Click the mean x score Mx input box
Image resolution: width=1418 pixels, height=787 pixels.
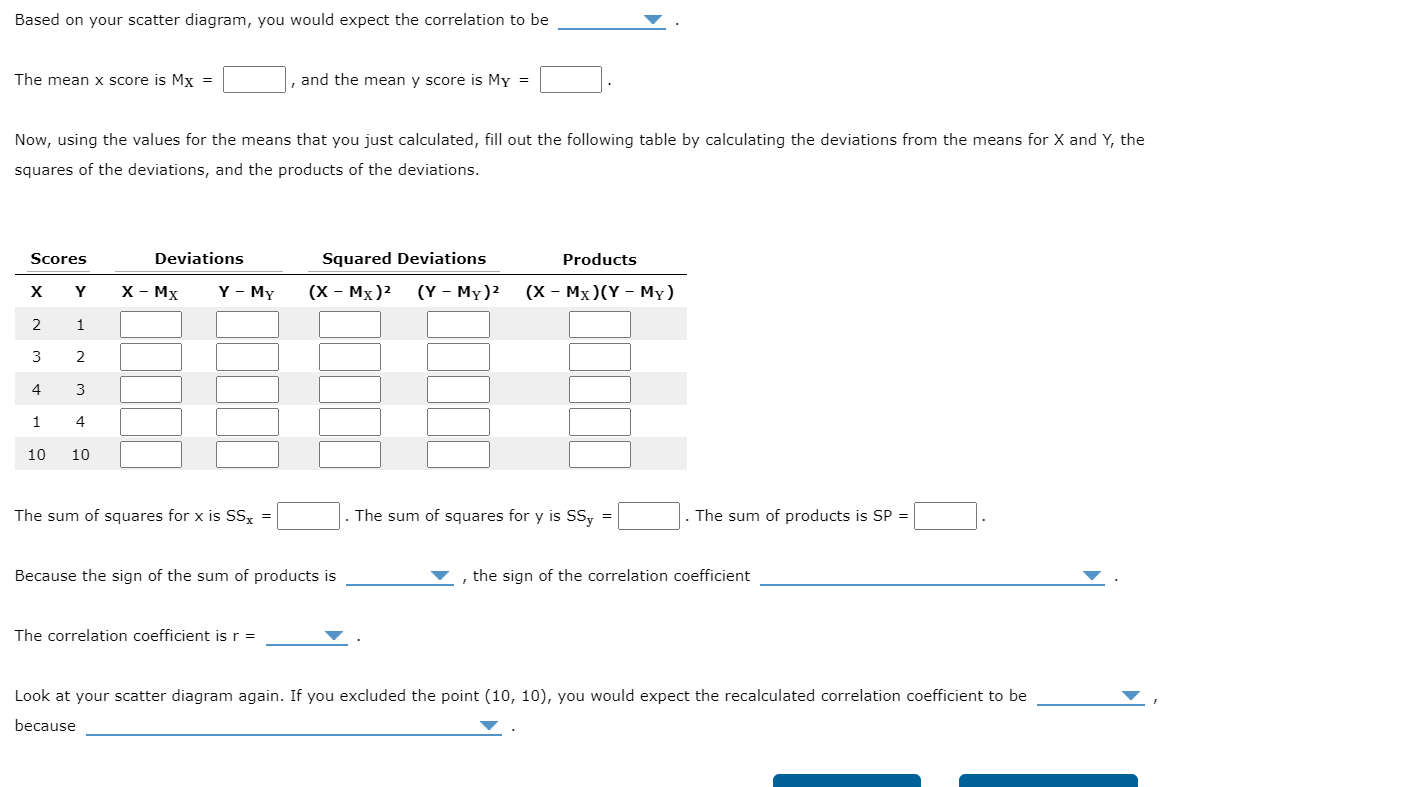(254, 79)
